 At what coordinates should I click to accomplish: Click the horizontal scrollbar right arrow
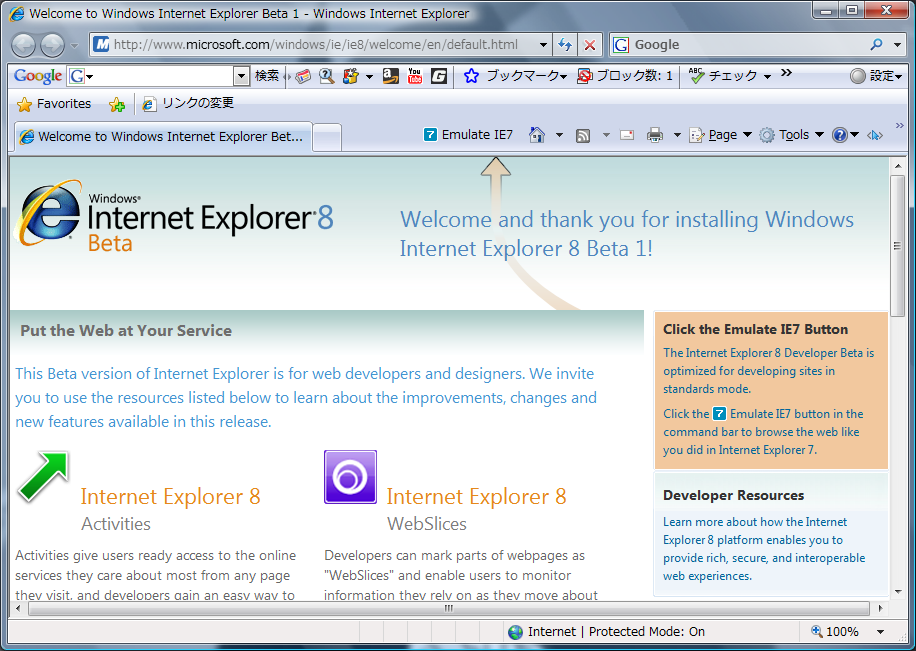coord(880,608)
